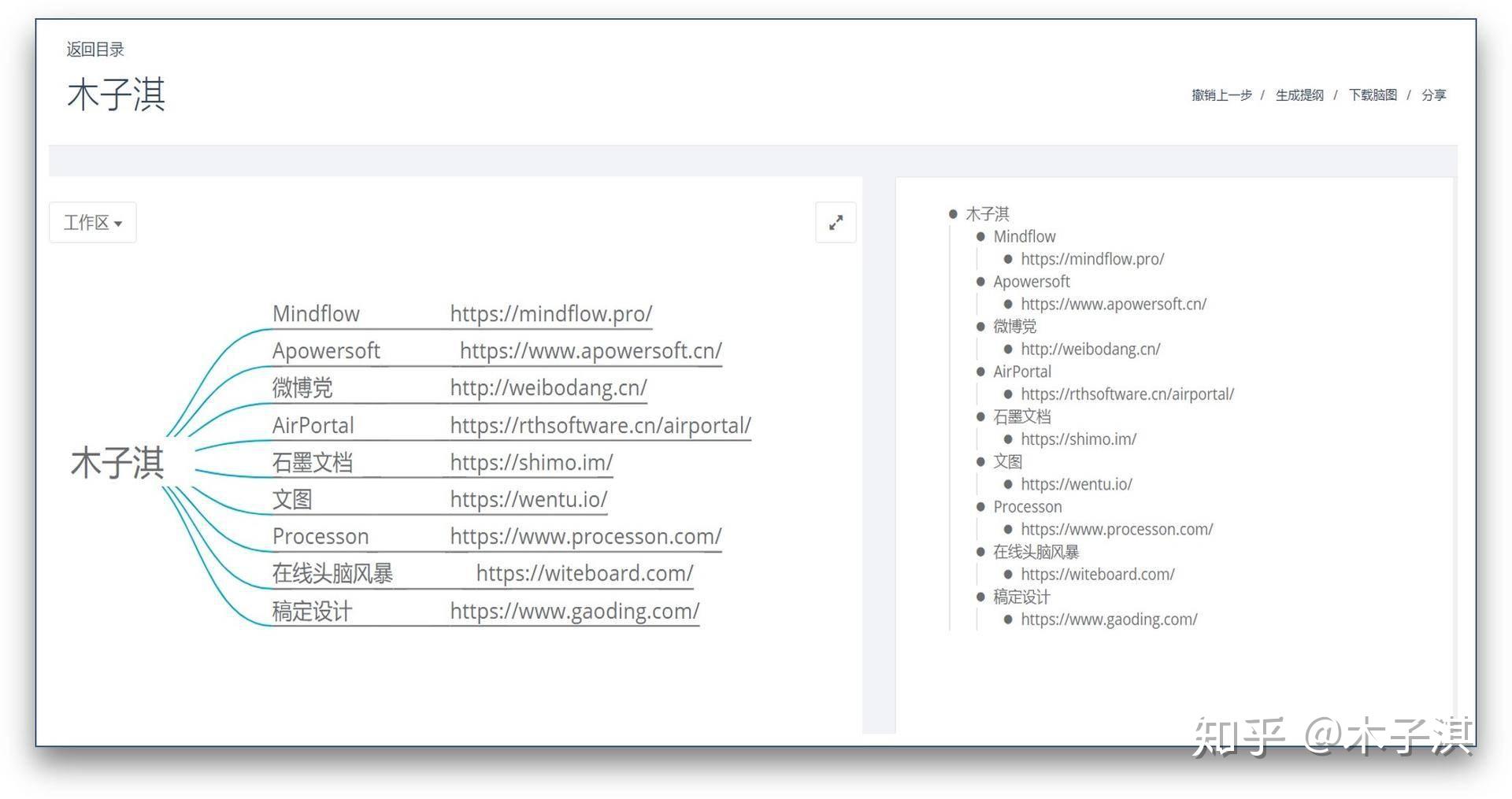The width and height of the screenshot is (1512, 799).
Task: Click 撤销上一步 to undo
Action: [1221, 95]
